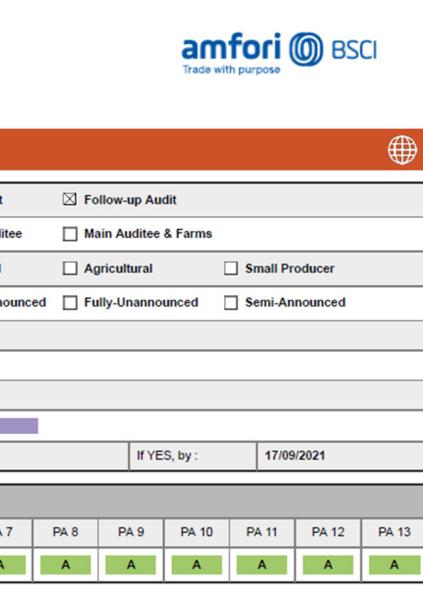Screen dimensions: 423x600
Task: Click green A rating under PA 11
Action: [262, 564]
